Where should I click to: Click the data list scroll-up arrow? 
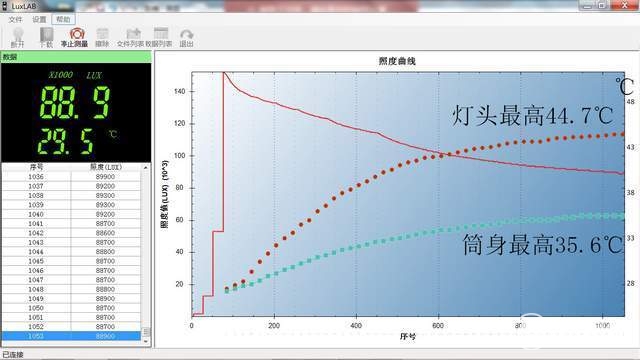pos(146,168)
